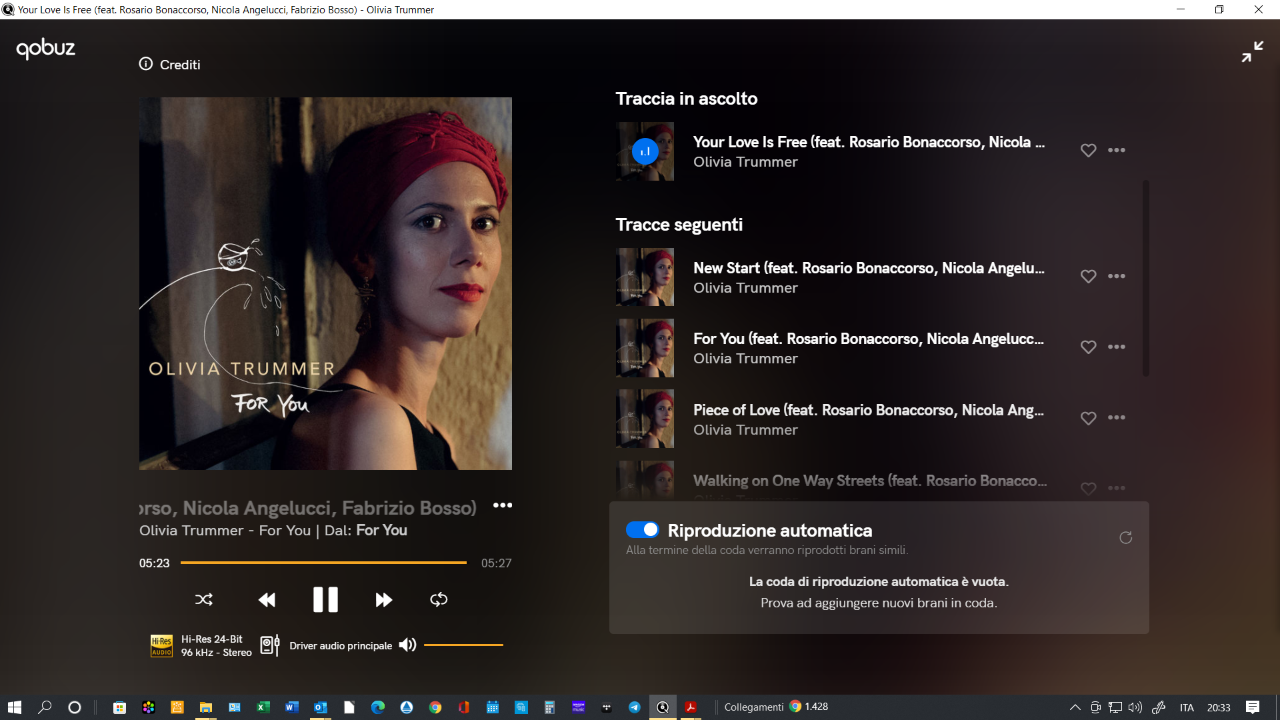Exit full-screen player with collapse arrows
Screen dimensions: 1280x720
click(1252, 52)
